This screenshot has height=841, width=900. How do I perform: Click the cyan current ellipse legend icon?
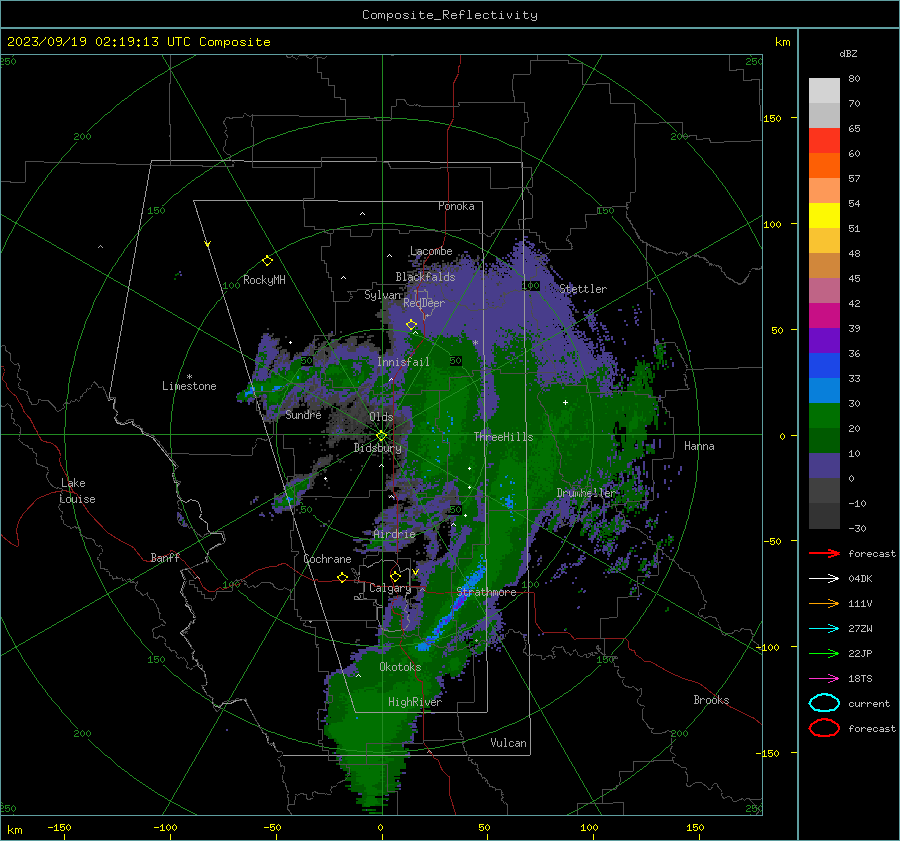[x=824, y=703]
